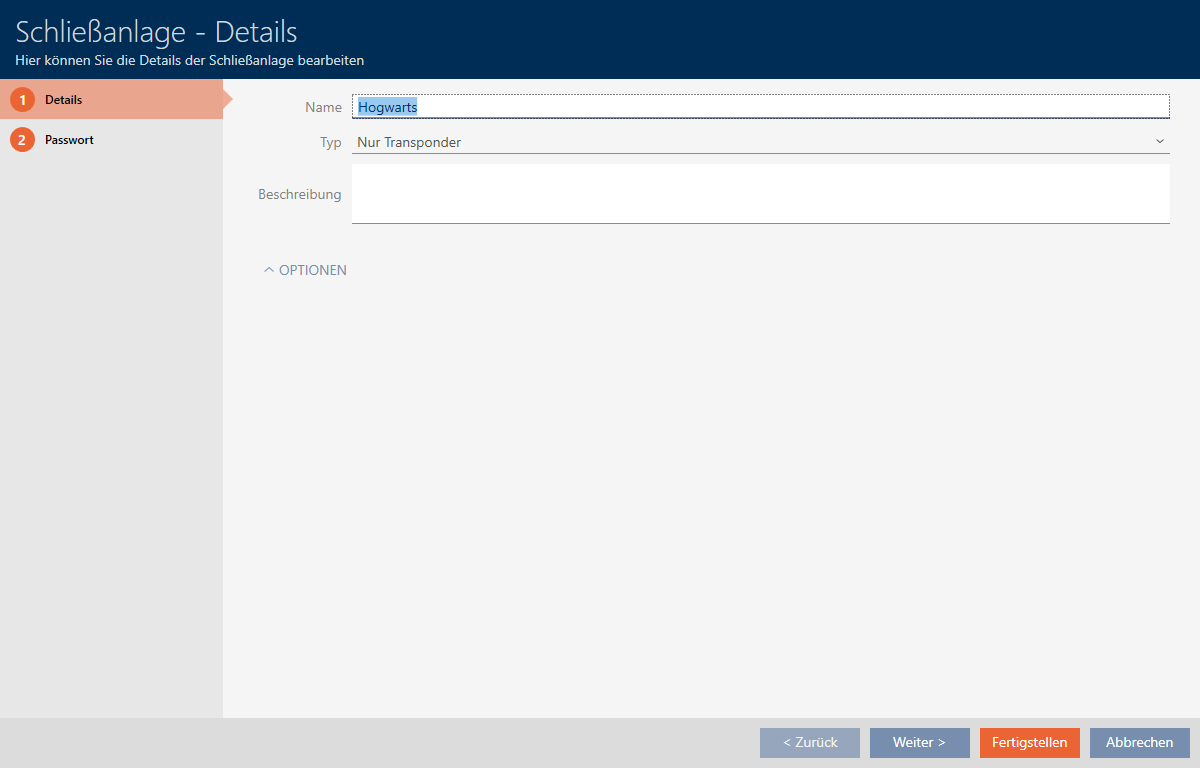Open the Passwort step
The height and width of the screenshot is (768, 1200).
coord(69,140)
